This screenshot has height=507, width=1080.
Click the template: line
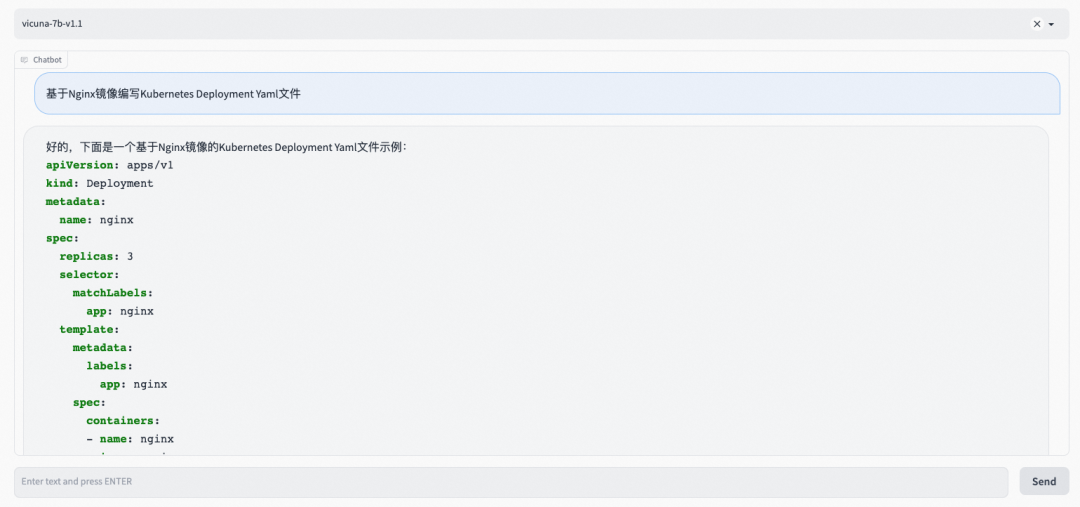(x=90, y=329)
